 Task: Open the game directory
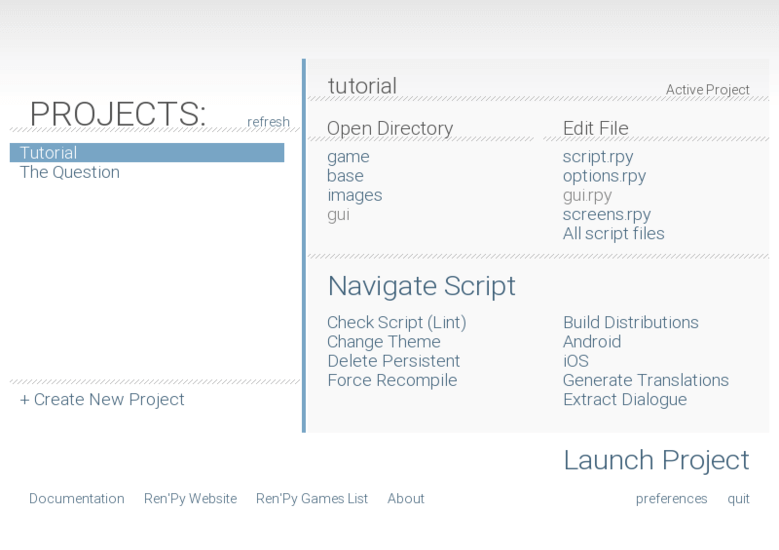[x=348, y=157]
